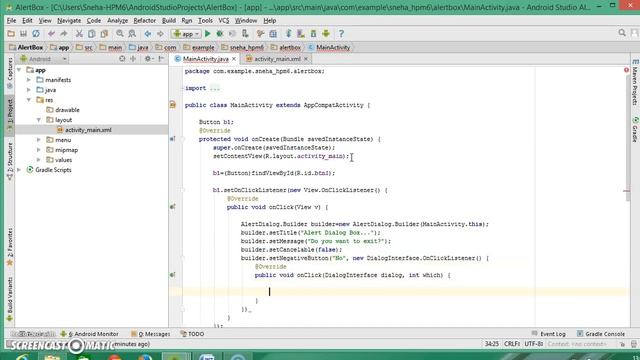The height and width of the screenshot is (360, 640).
Task: Collapse the layout folder arrow
Action: point(39,120)
